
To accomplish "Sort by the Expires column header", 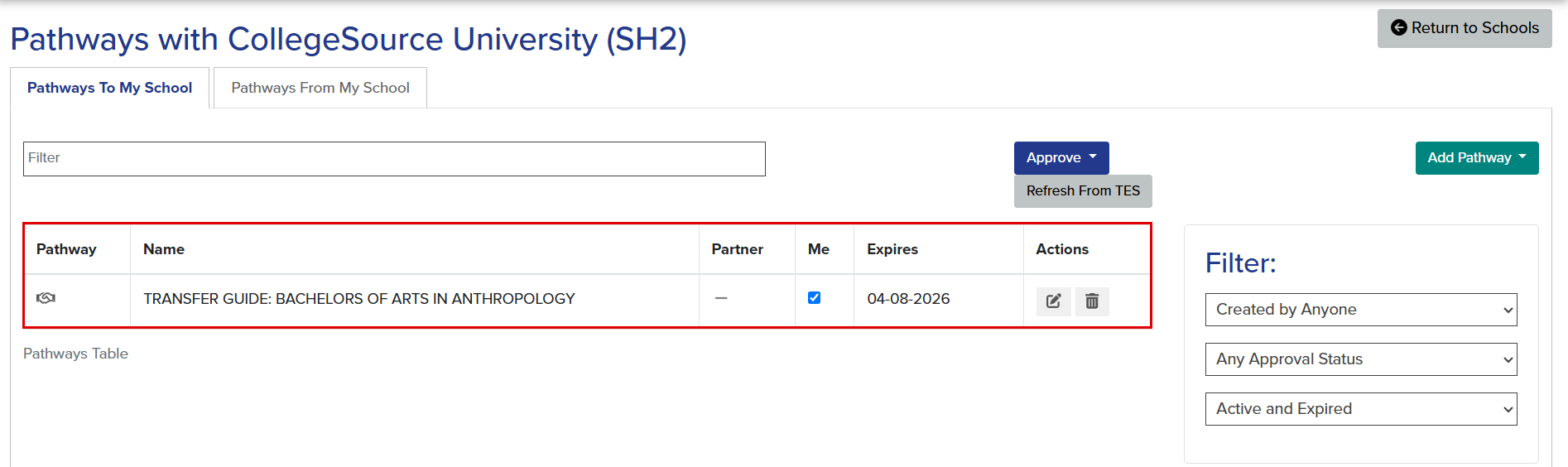I will click(x=892, y=249).
